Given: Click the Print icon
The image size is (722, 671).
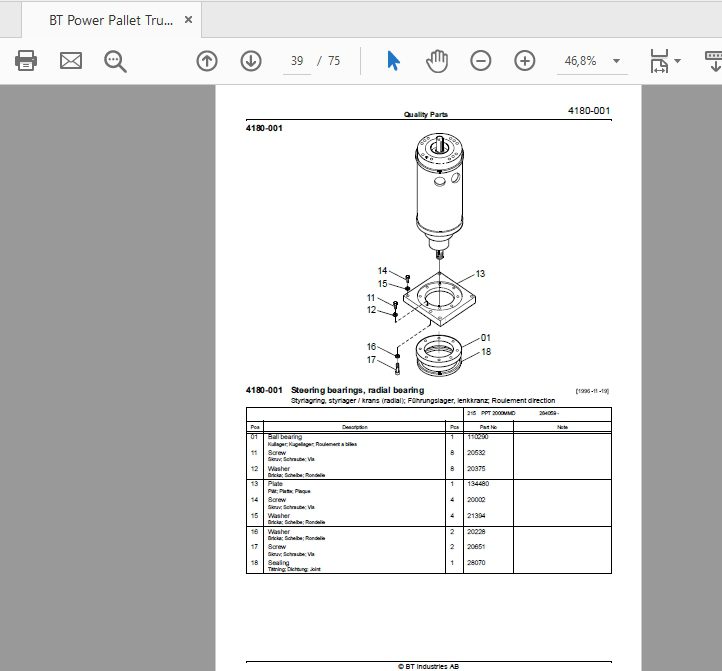Looking at the screenshot, I should (26, 61).
